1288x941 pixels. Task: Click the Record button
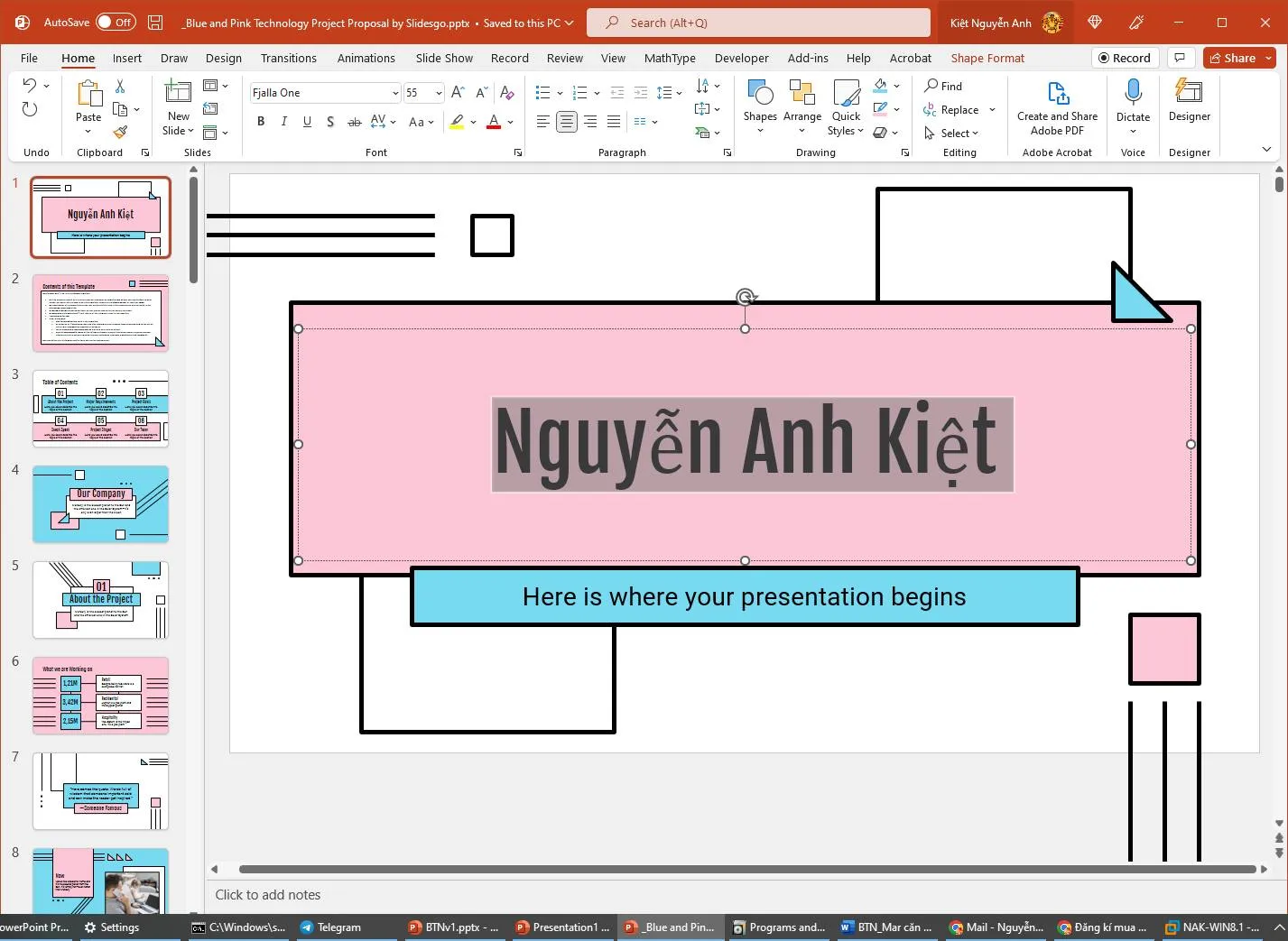(x=1124, y=58)
